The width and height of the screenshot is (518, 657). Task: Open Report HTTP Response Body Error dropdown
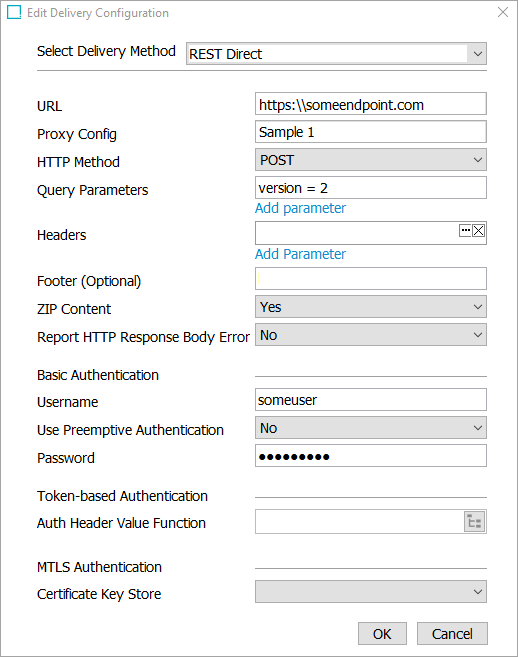pos(370,335)
